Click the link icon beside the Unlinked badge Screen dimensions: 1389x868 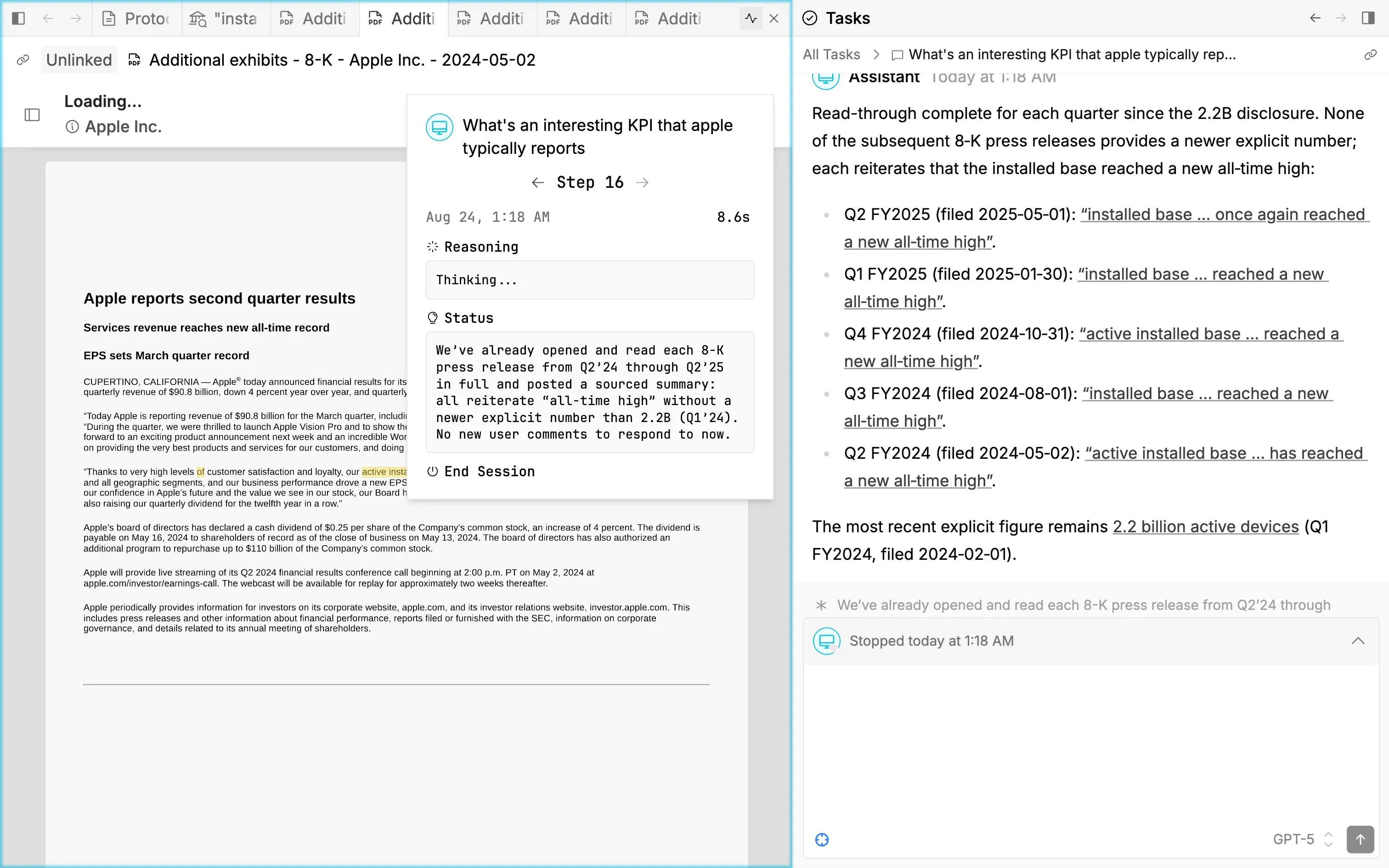[23, 59]
